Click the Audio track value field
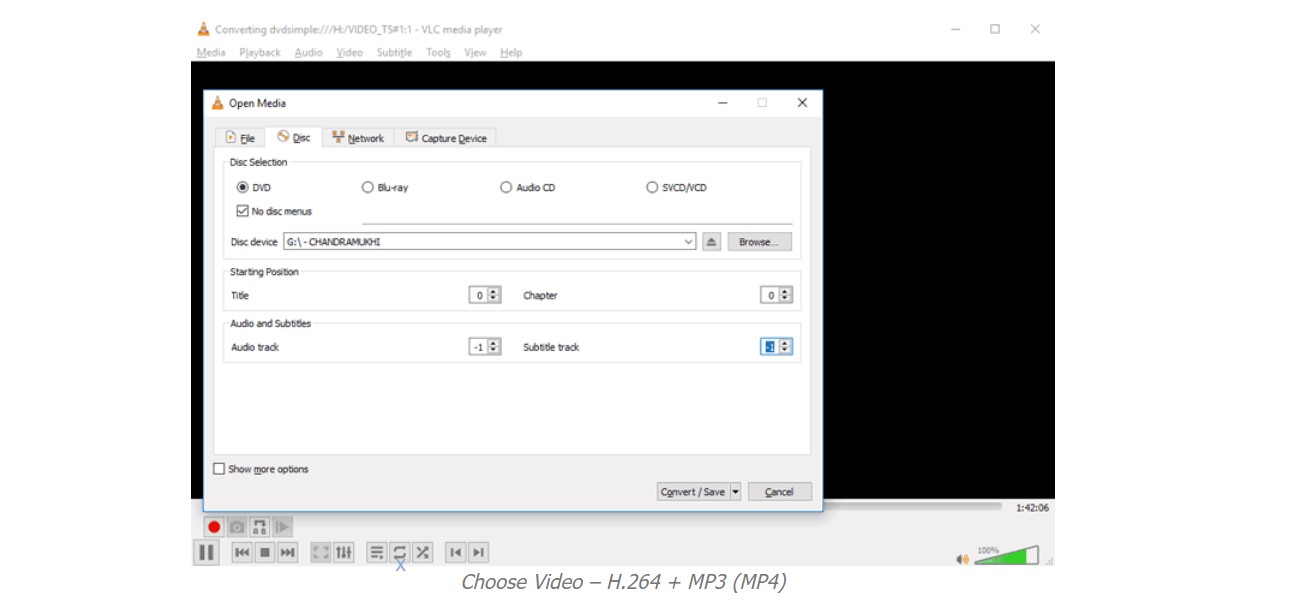The height and width of the screenshot is (611, 1294). pos(479,347)
